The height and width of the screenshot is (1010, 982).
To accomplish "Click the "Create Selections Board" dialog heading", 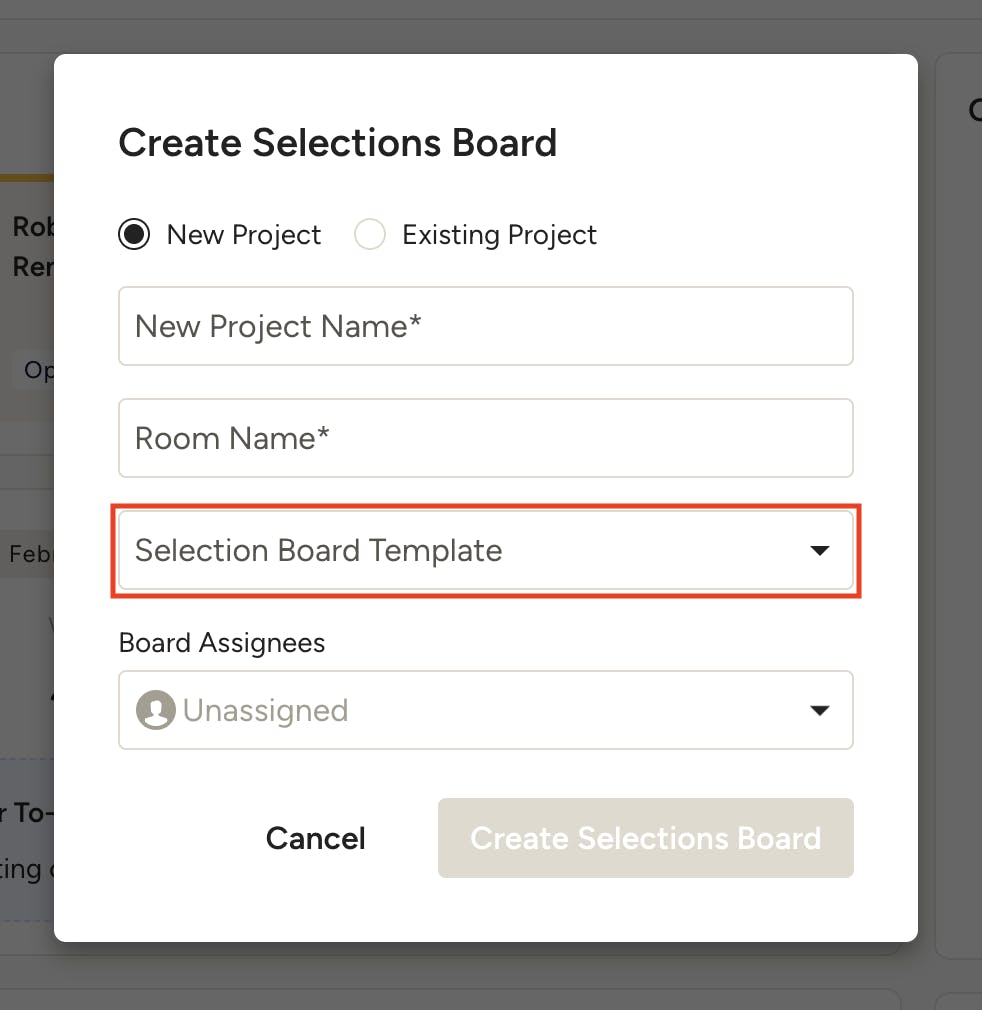I will click(337, 143).
